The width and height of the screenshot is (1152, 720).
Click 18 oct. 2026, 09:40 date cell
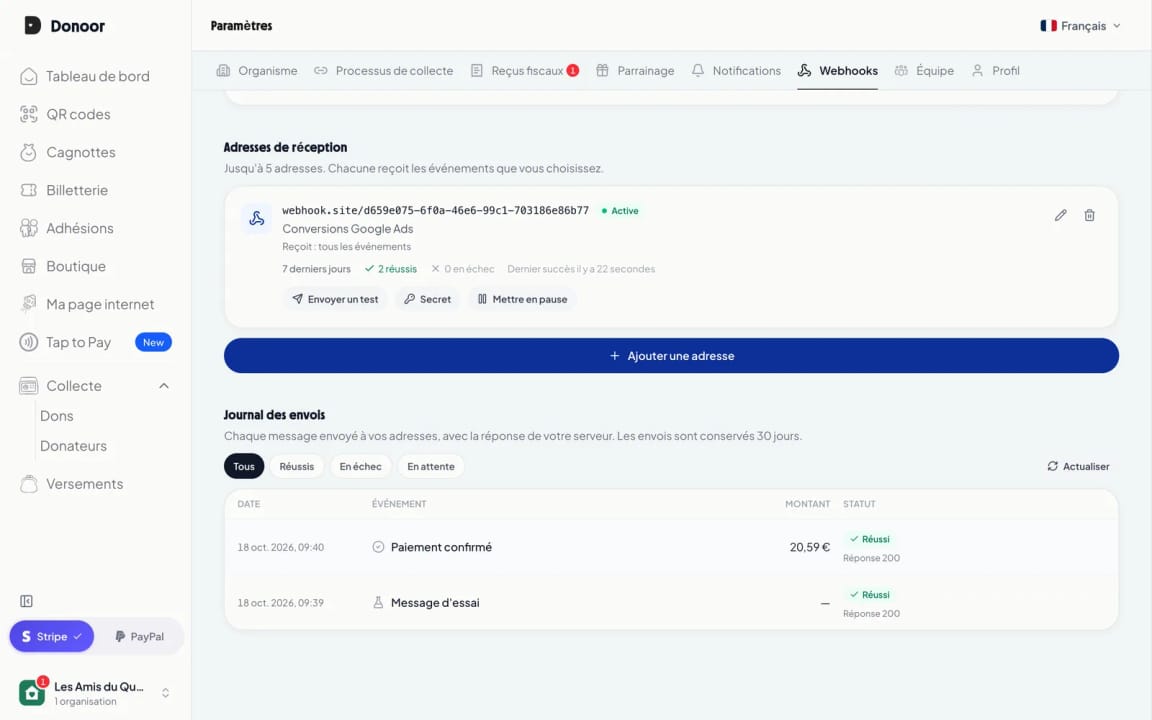click(281, 547)
